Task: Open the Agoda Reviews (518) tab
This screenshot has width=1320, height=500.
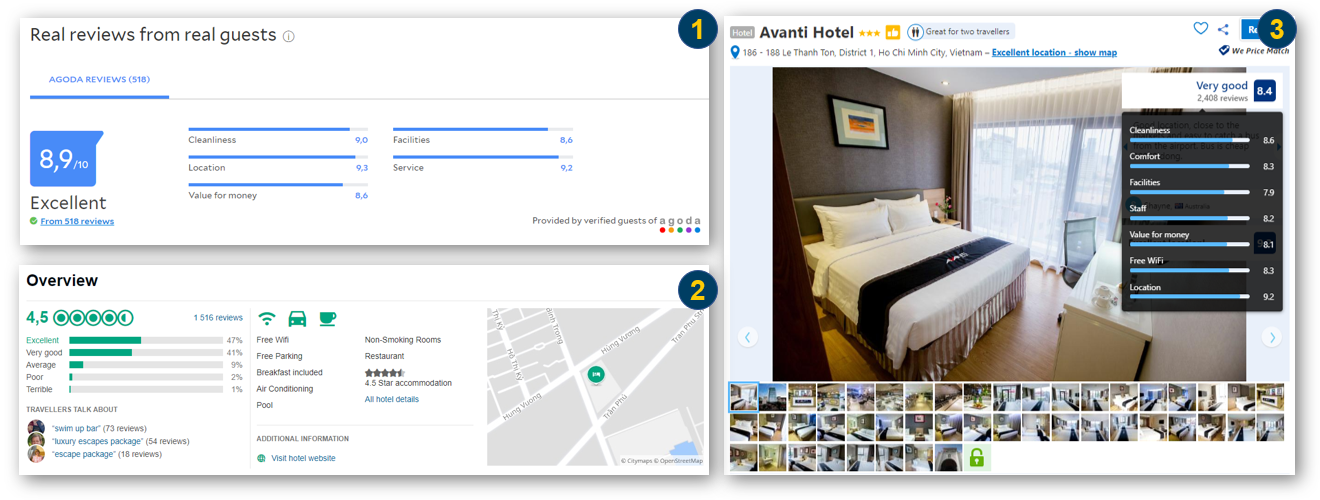Action: click(99, 79)
